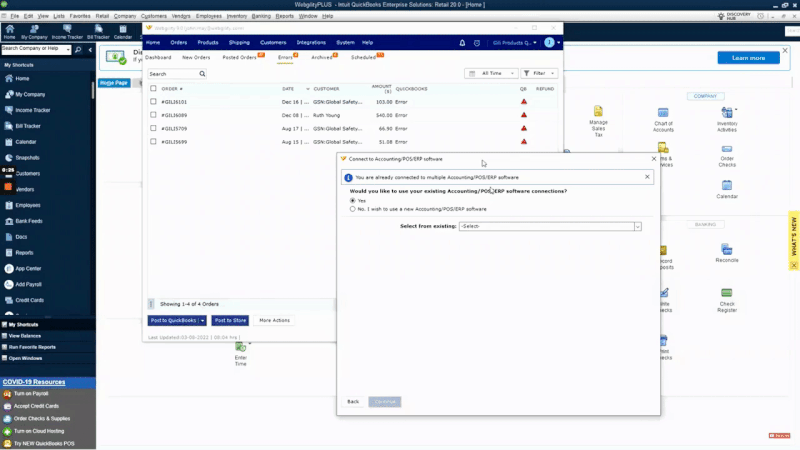Click user profile avatar in Webgility header
Image resolution: width=800 pixels, height=450 pixels.
(x=549, y=43)
